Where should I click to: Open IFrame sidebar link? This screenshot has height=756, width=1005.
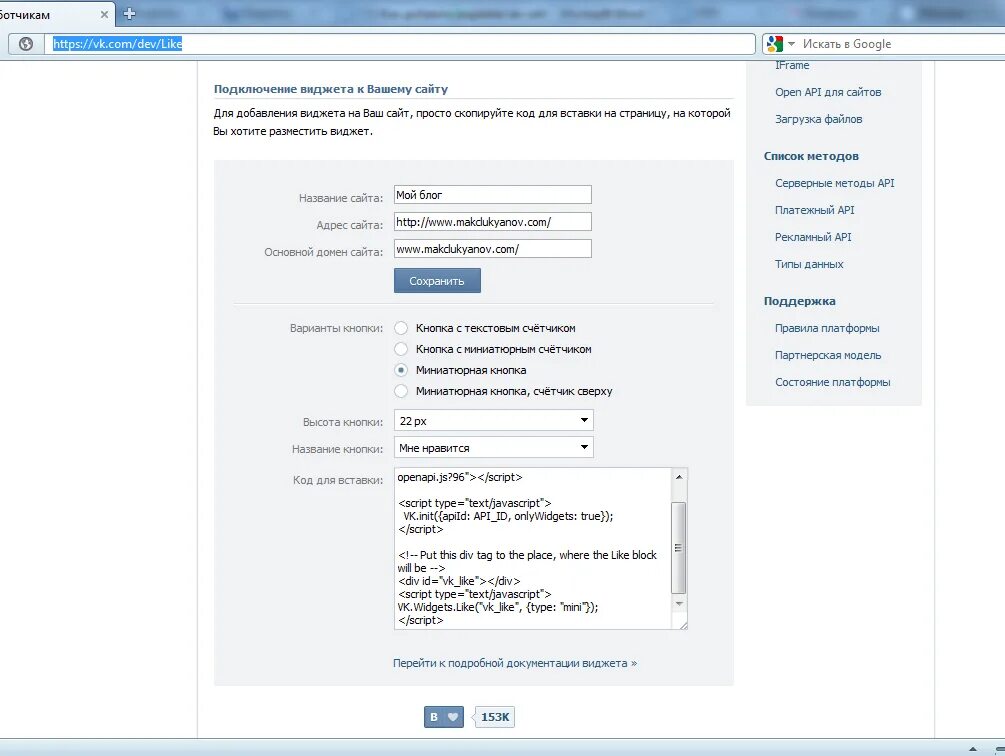tap(792, 65)
